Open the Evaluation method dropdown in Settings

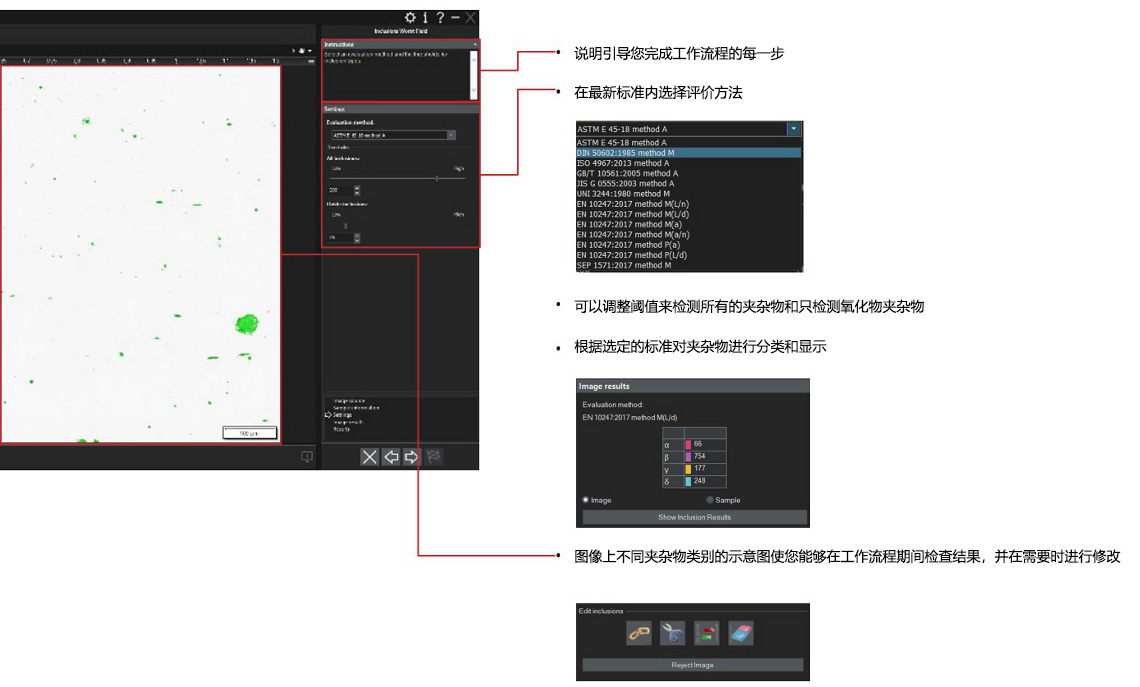pos(451,134)
